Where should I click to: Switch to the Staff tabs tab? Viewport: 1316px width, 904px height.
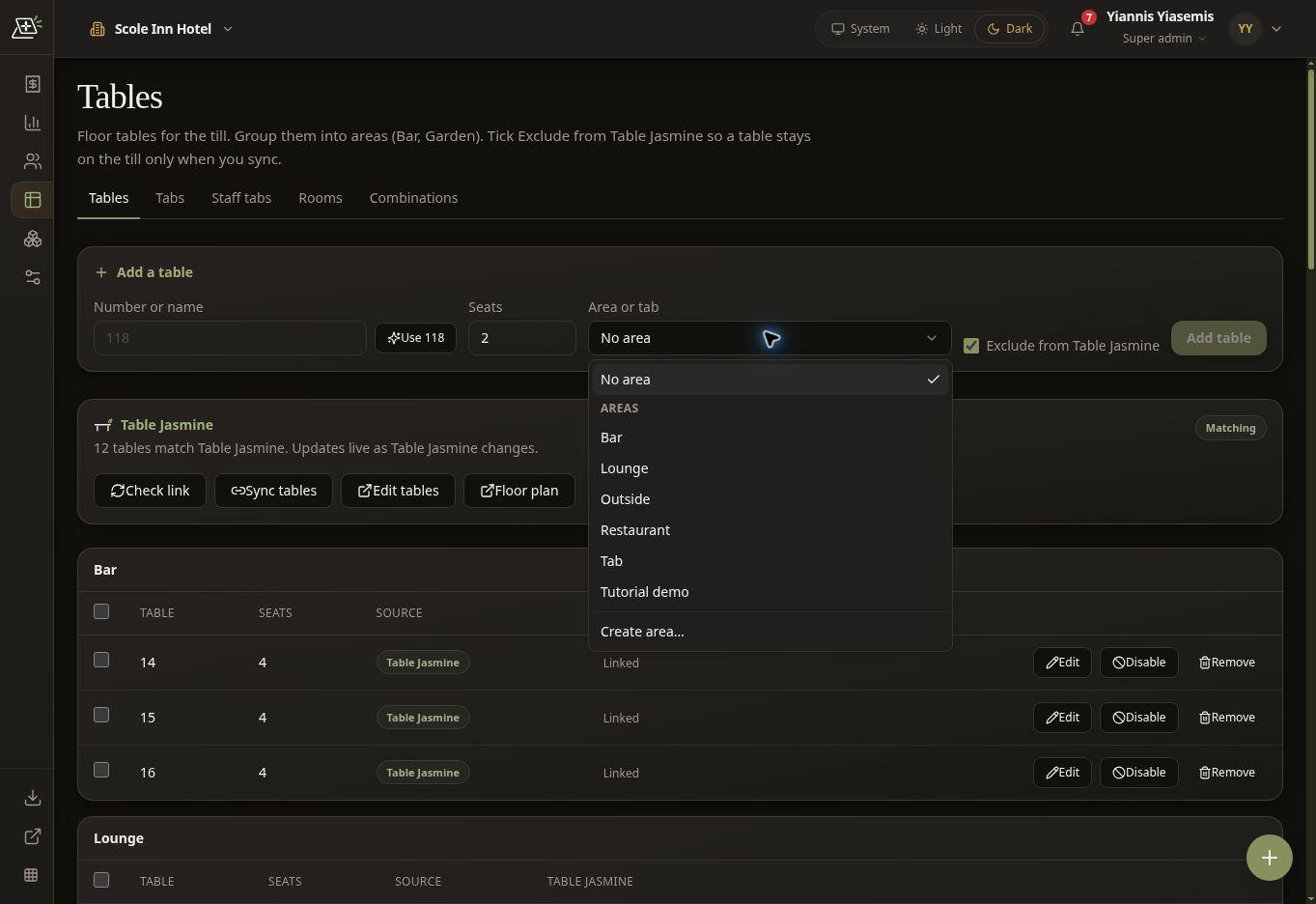[x=241, y=198]
